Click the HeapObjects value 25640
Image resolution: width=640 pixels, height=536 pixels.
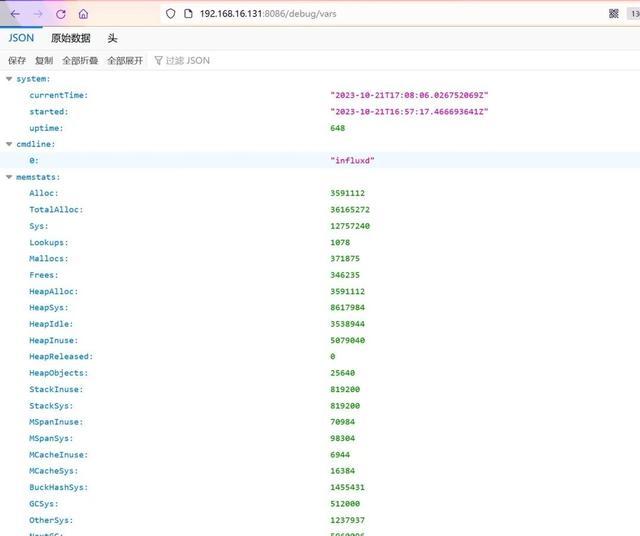342,373
